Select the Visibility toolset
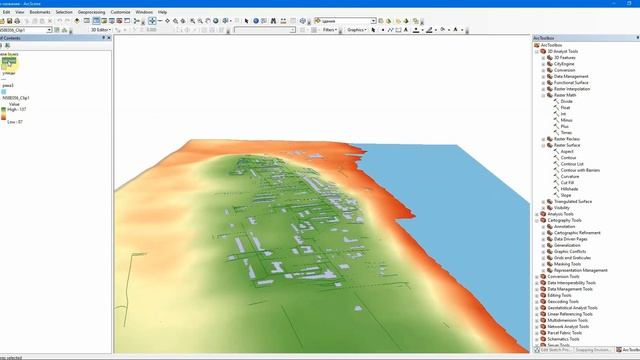 (x=562, y=208)
